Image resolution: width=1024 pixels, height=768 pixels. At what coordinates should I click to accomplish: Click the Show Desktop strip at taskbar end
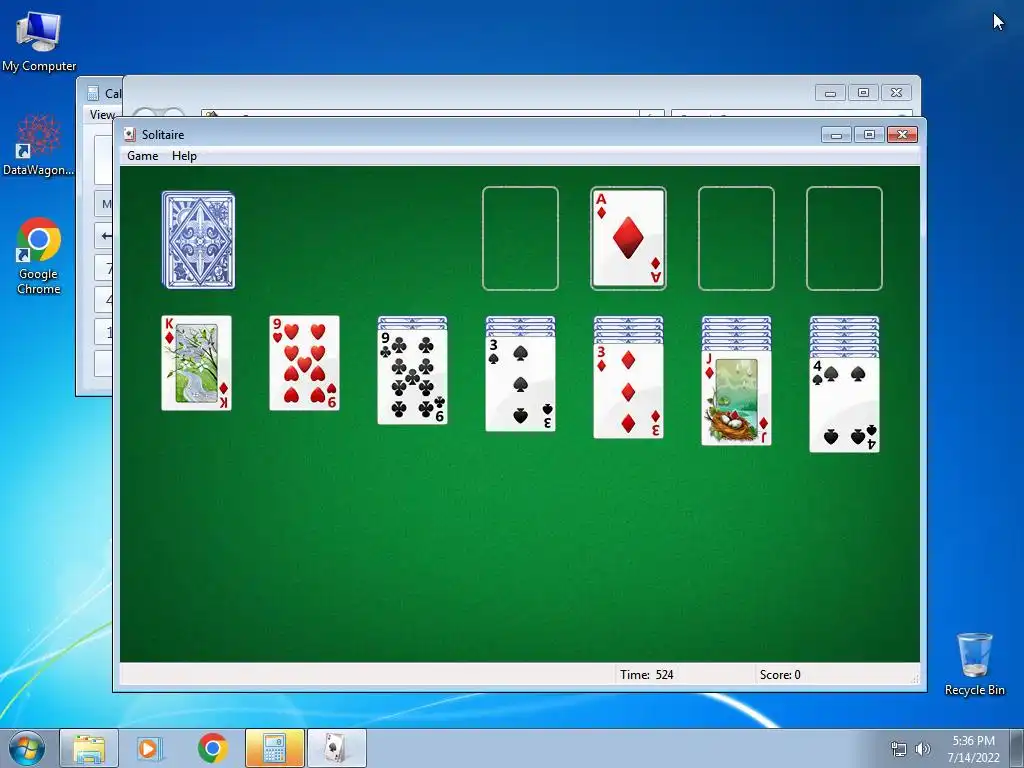click(1017, 748)
